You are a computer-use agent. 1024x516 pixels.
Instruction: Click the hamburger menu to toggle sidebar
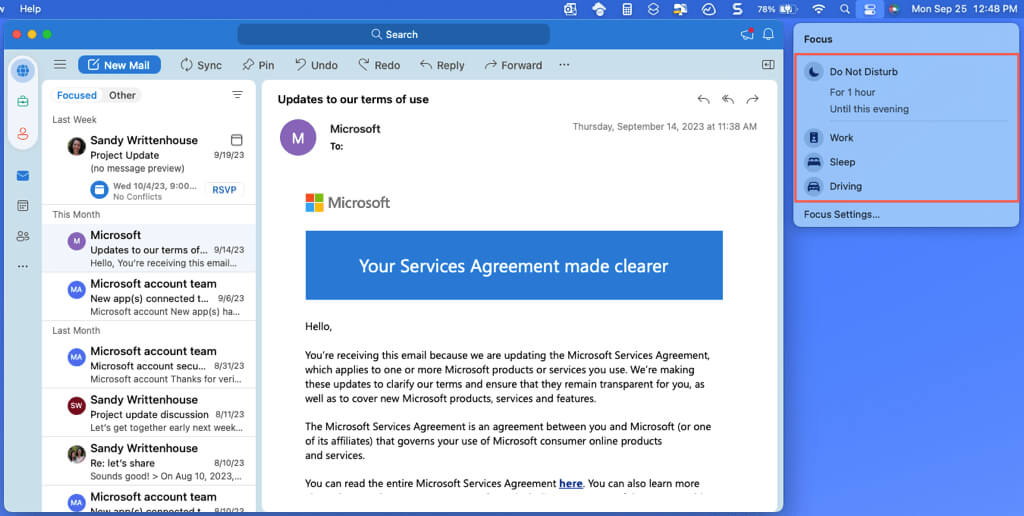tap(60, 65)
